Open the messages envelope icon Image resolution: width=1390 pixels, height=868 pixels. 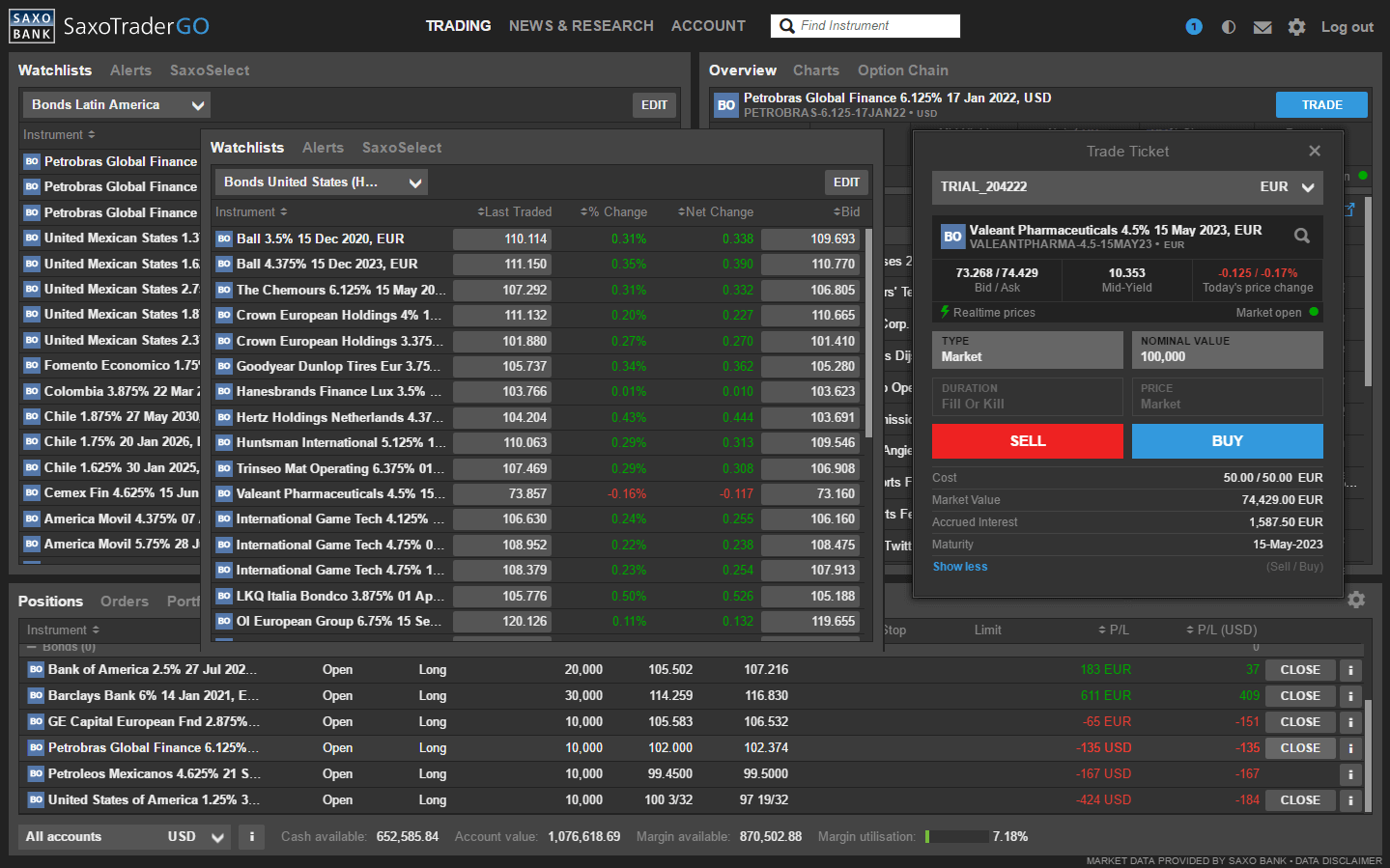coord(1262,27)
